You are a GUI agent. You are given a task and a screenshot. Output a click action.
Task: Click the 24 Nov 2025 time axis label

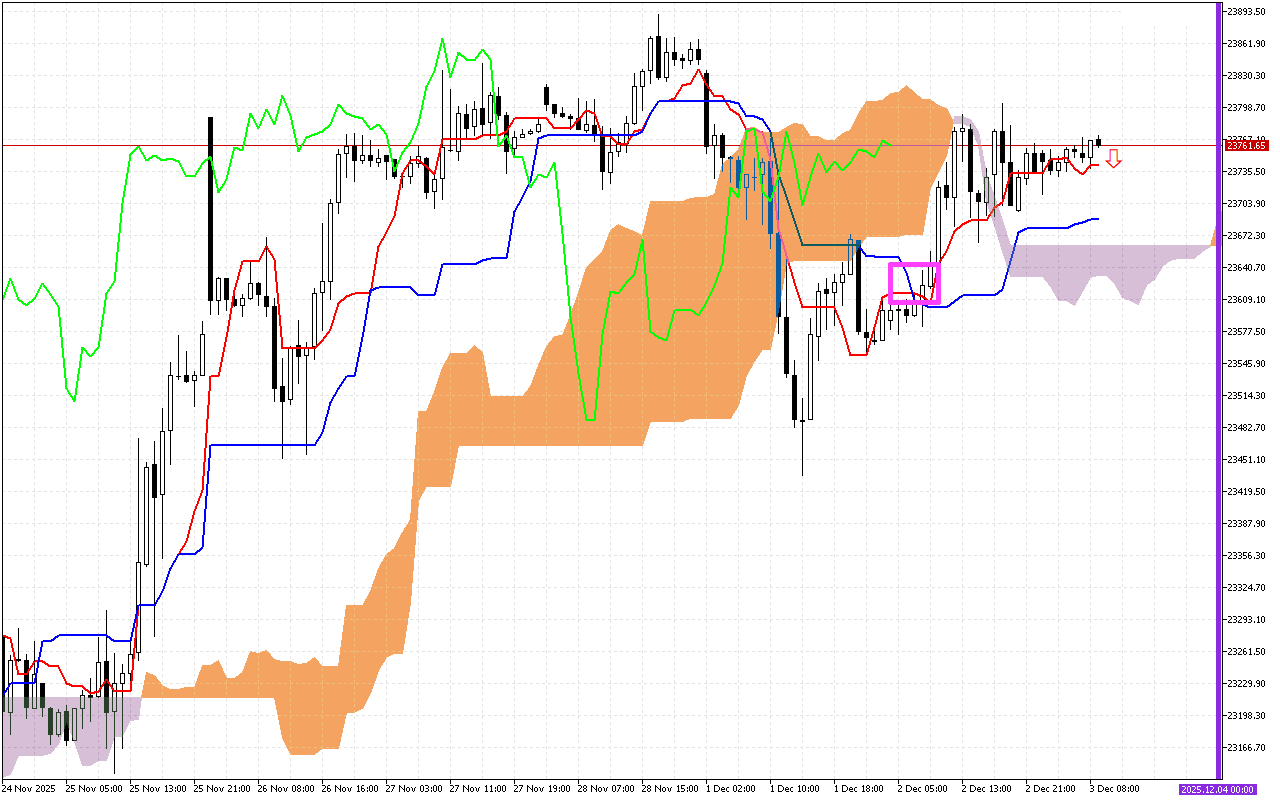point(31,789)
